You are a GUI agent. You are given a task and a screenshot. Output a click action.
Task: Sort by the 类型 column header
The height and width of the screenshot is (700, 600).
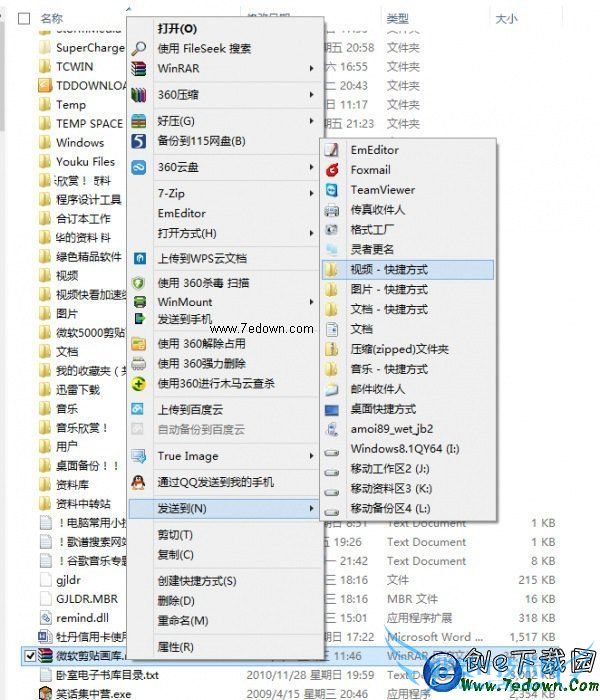coord(397,19)
